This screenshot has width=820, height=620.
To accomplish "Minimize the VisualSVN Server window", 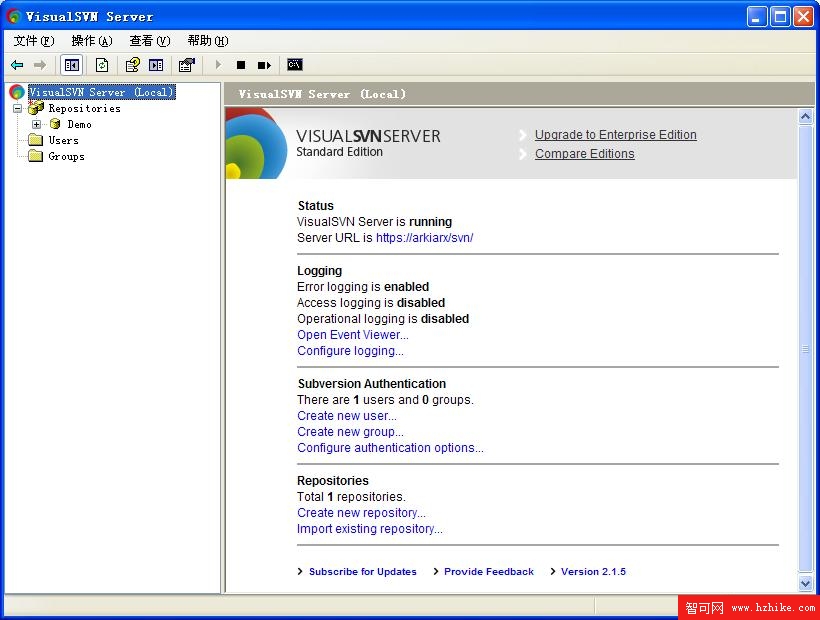I will pos(756,17).
